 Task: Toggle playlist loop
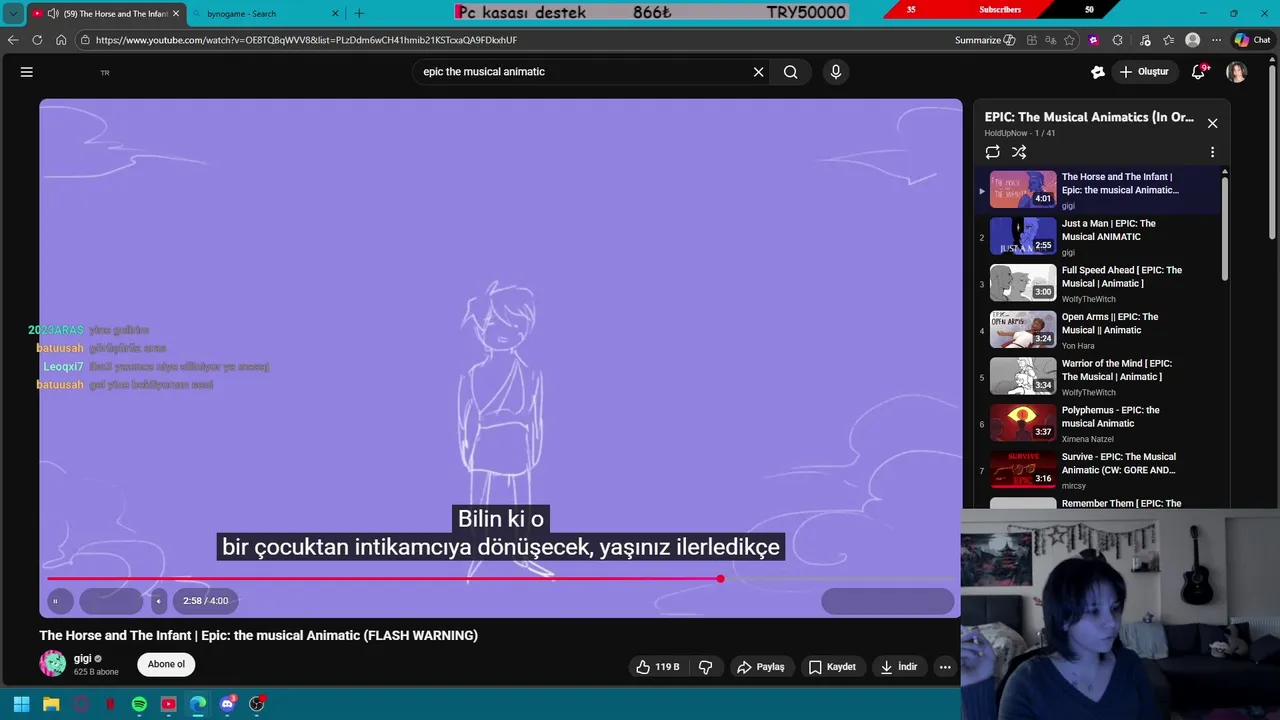tap(992, 152)
